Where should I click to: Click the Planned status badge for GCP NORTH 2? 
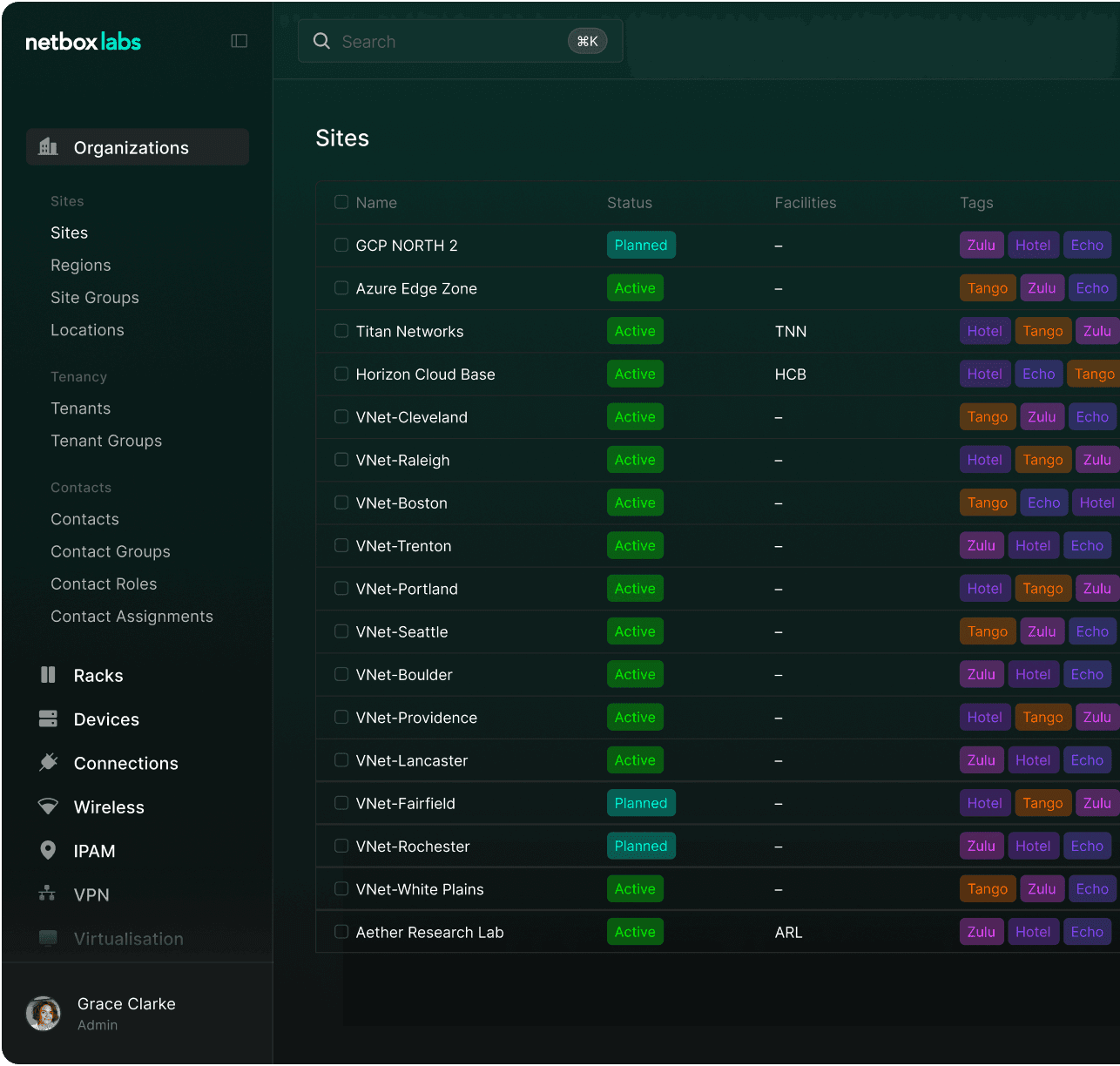pyautogui.click(x=640, y=246)
